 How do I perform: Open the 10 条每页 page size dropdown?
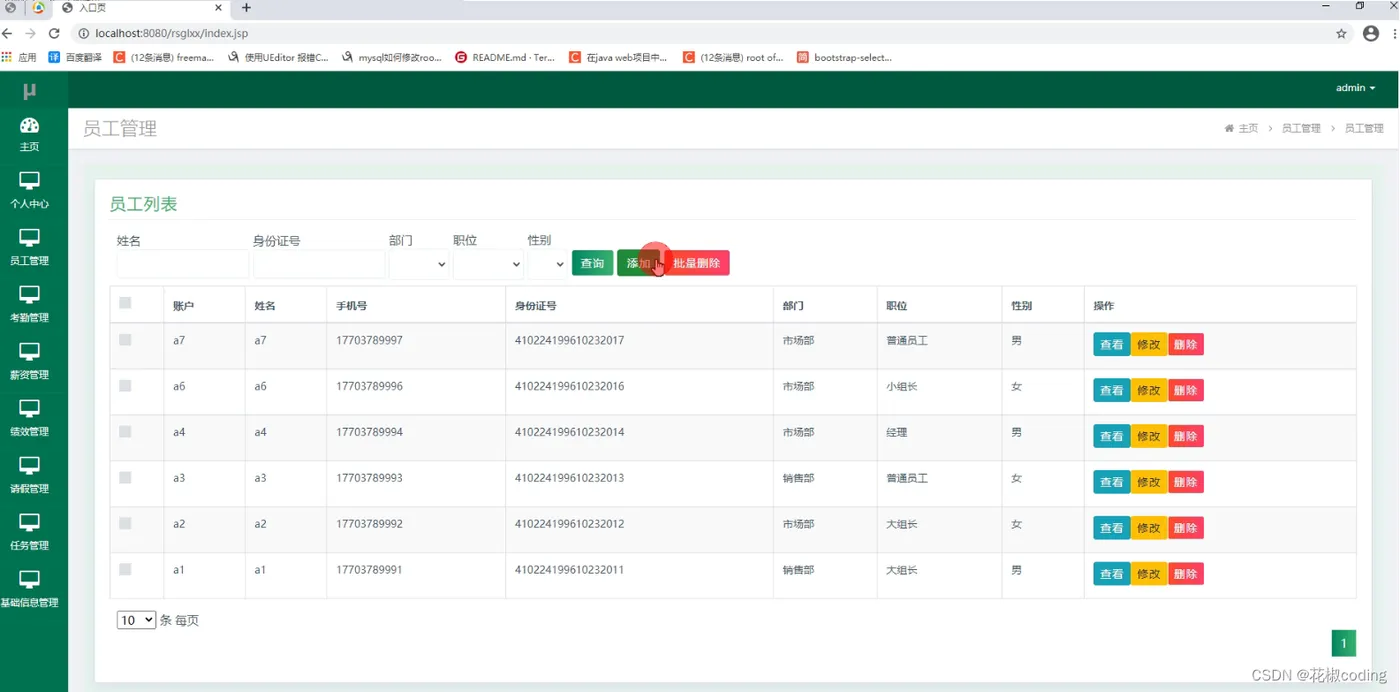136,620
